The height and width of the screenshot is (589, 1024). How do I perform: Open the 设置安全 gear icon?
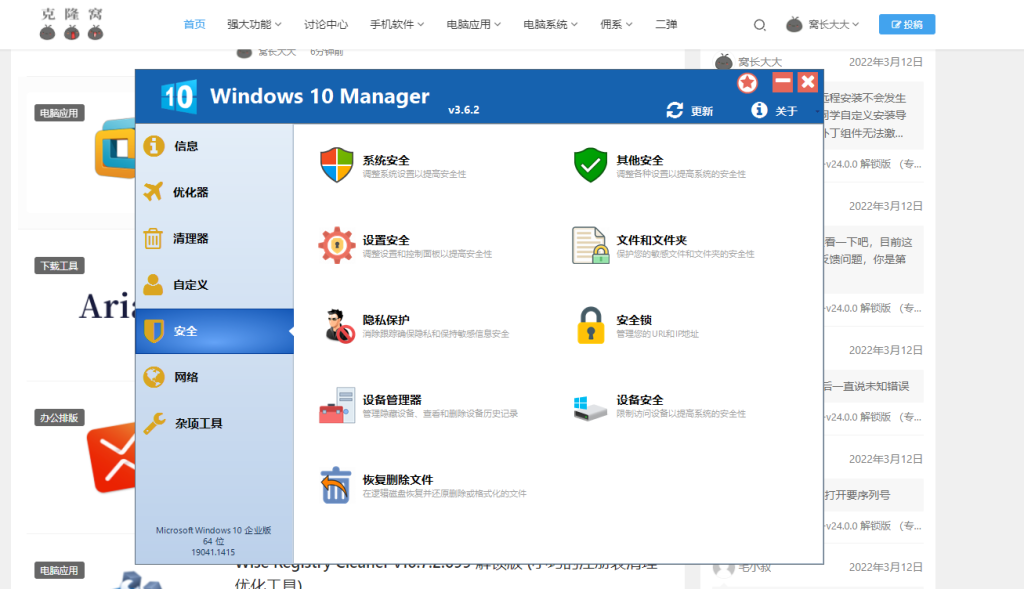pyautogui.click(x=336, y=245)
